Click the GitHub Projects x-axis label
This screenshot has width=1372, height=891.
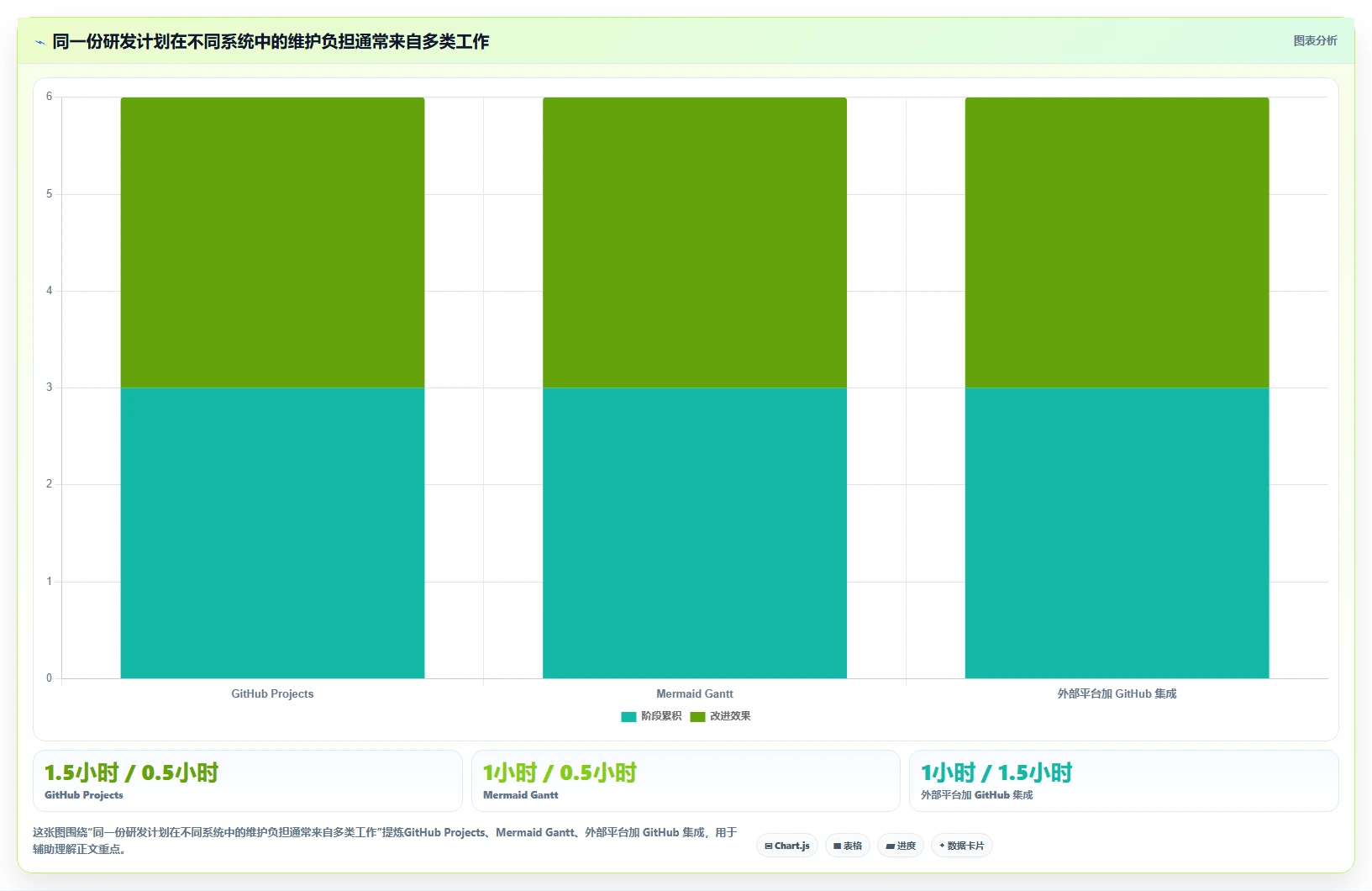(x=272, y=693)
